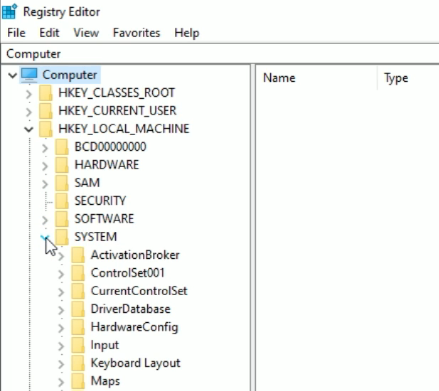The width and height of the screenshot is (439, 391).
Task: Collapse the SYSTEM key chevron
Action: 45,237
